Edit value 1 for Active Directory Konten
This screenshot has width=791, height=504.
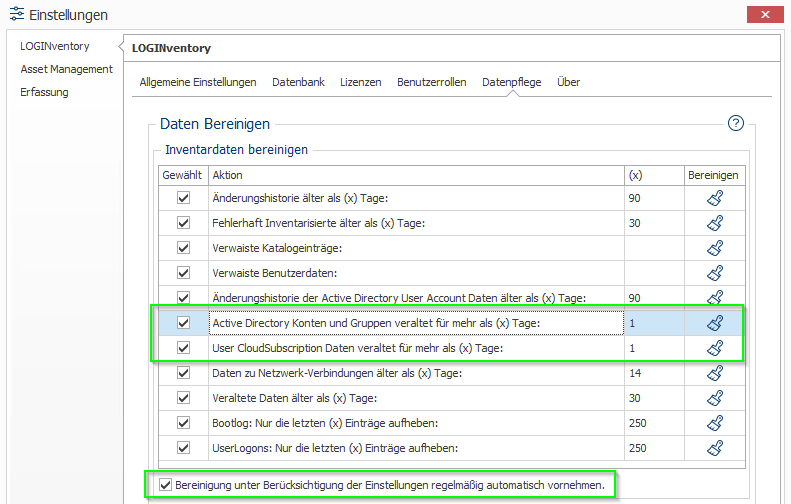click(x=654, y=323)
